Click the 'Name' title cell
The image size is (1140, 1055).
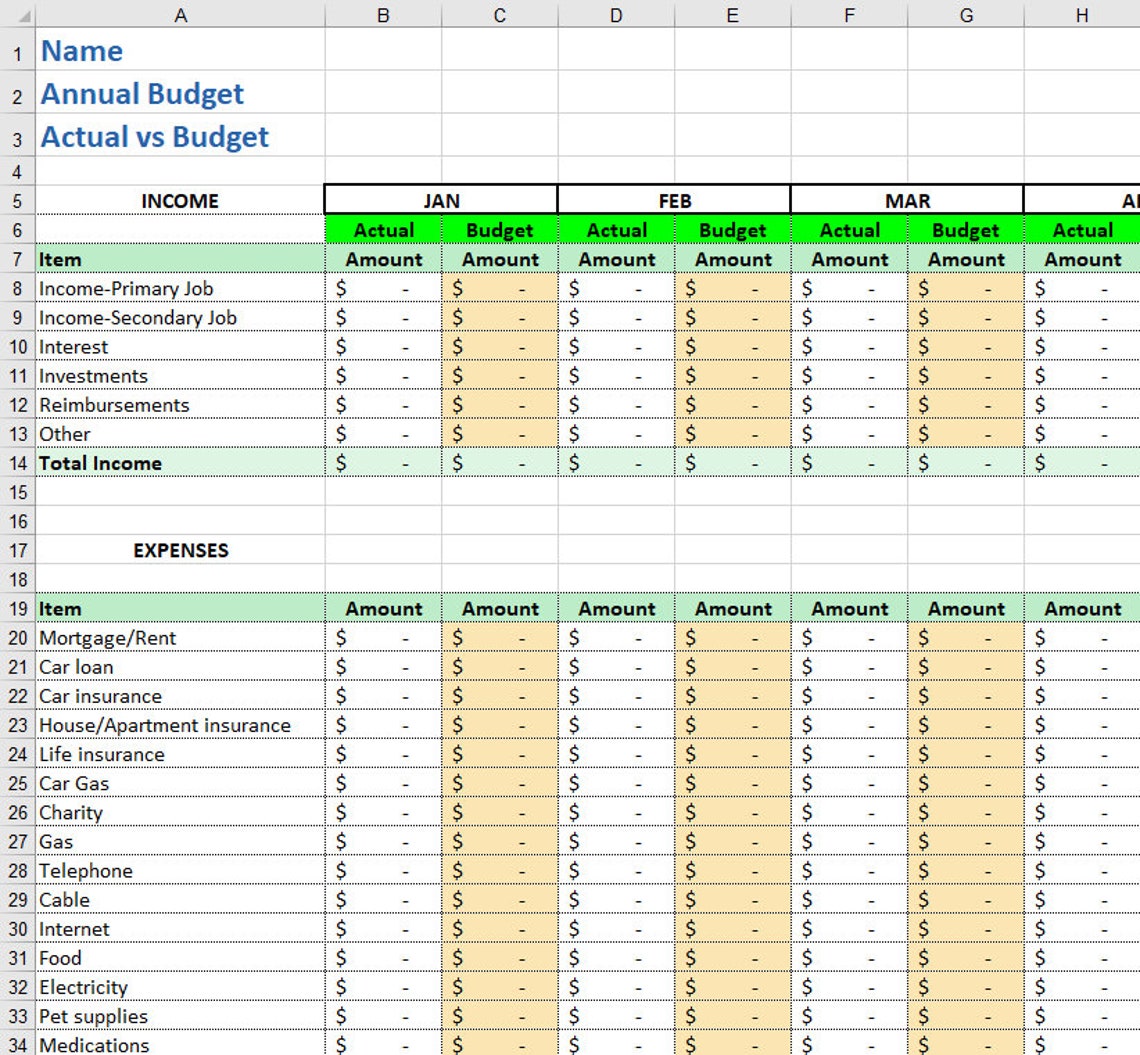(180, 49)
